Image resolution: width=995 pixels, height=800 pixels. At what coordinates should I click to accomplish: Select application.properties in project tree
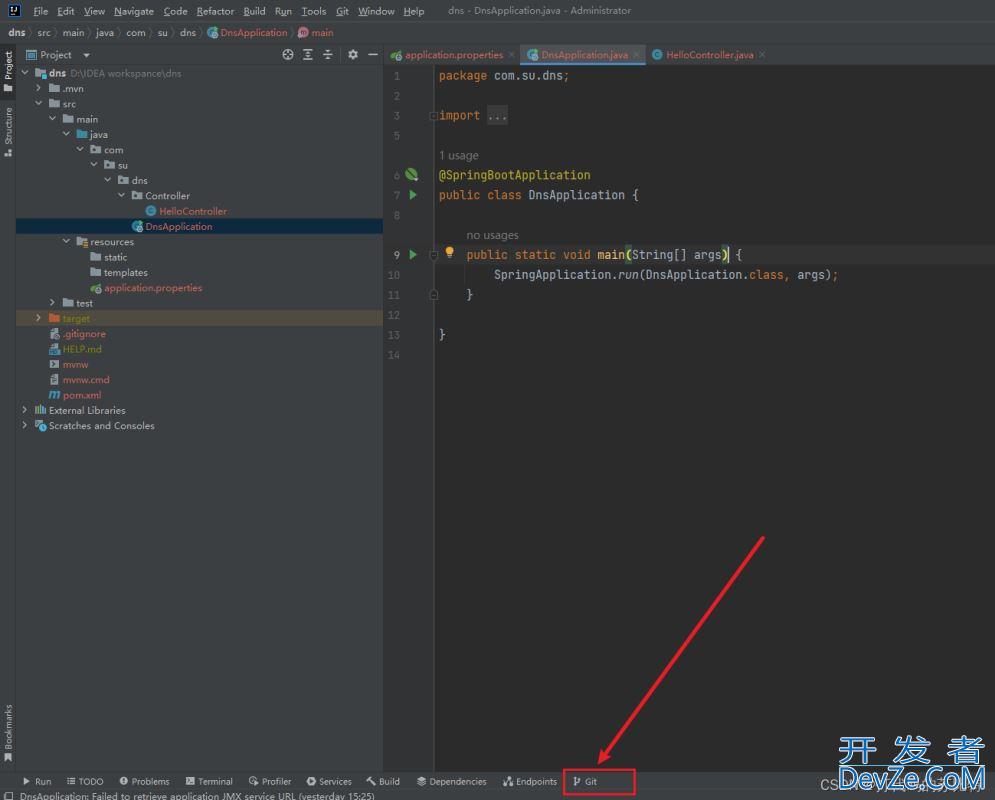coord(153,288)
